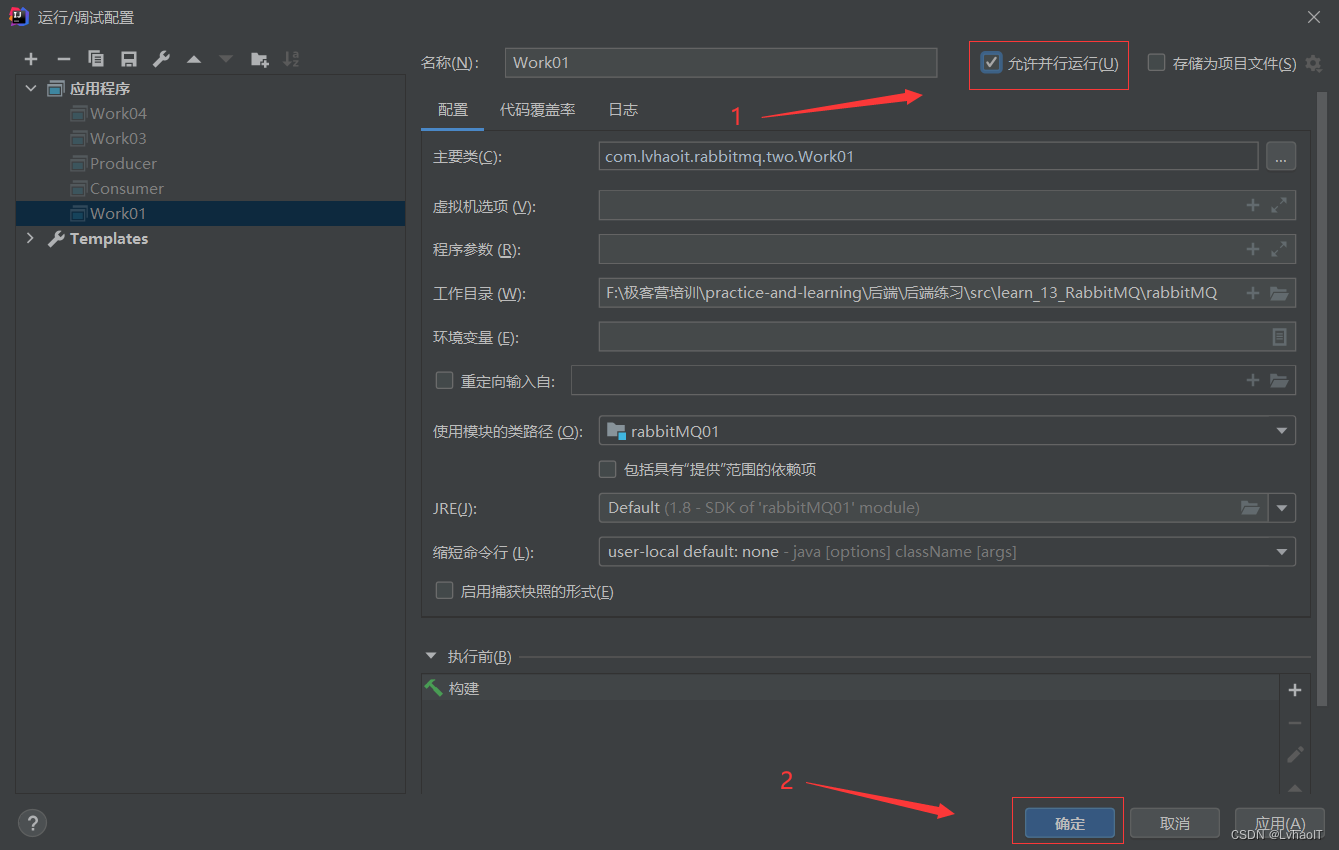Image resolution: width=1339 pixels, height=850 pixels.
Task: Collapse the 应用程序 tree node
Action: tap(30, 89)
